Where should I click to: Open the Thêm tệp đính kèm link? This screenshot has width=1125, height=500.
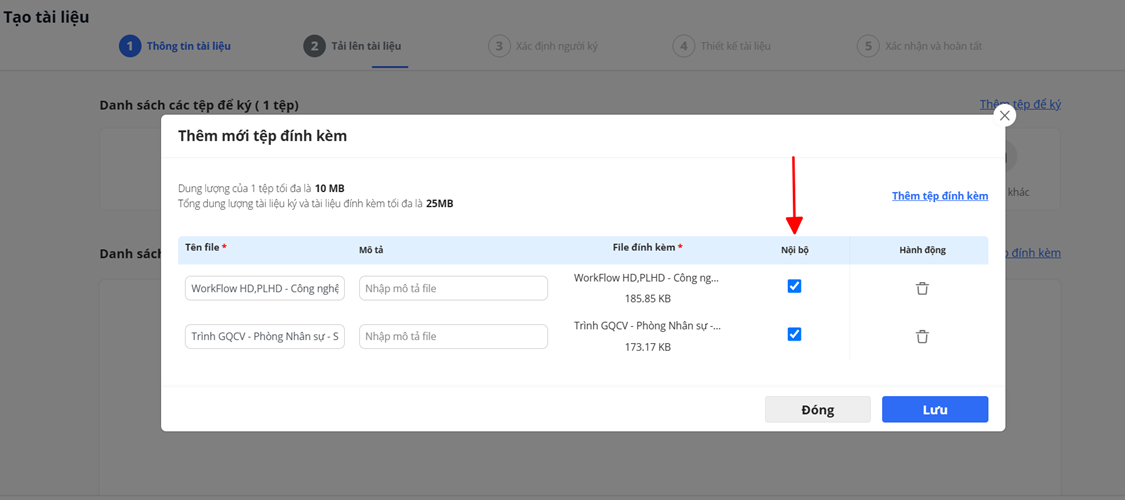[x=939, y=196]
